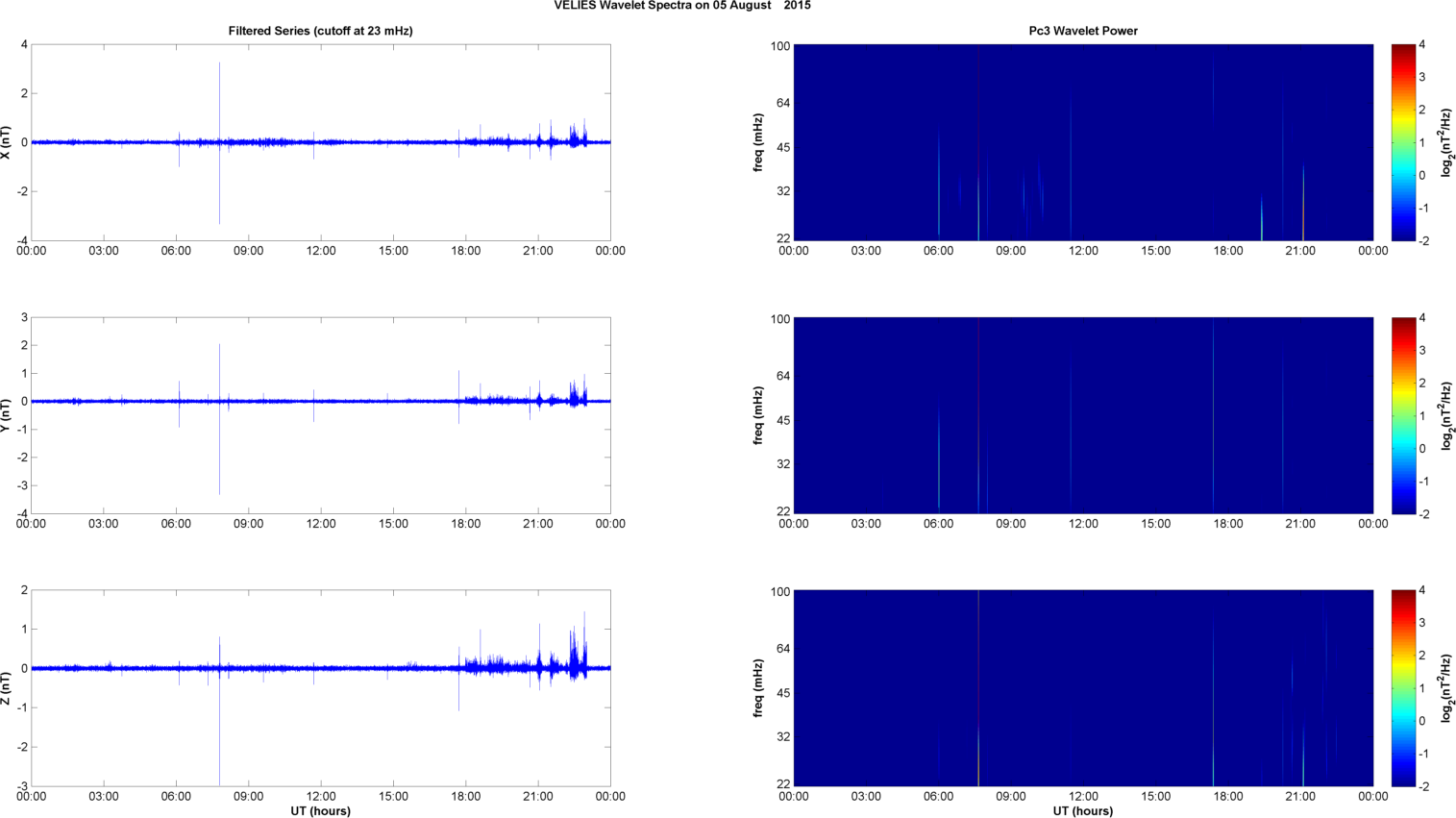
Task: Click the X (nT) axis label
Action: click(7, 142)
